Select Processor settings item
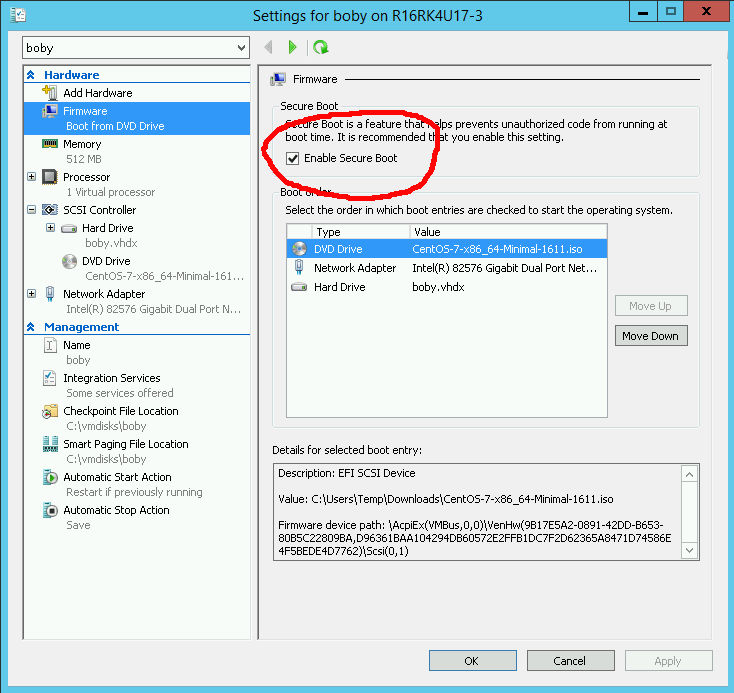This screenshot has width=734, height=693. pyautogui.click(x=137, y=184)
